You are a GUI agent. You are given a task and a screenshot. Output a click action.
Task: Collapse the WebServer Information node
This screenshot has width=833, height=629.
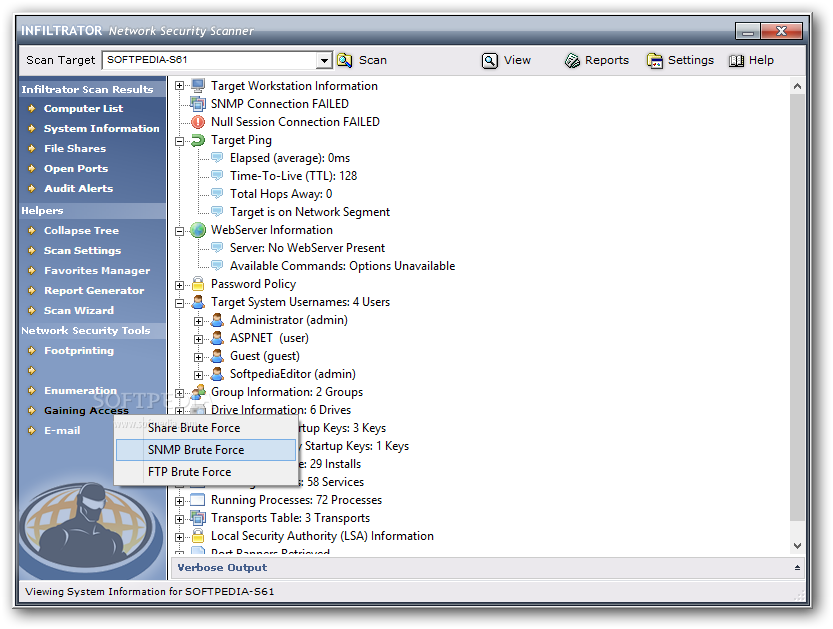(x=180, y=231)
